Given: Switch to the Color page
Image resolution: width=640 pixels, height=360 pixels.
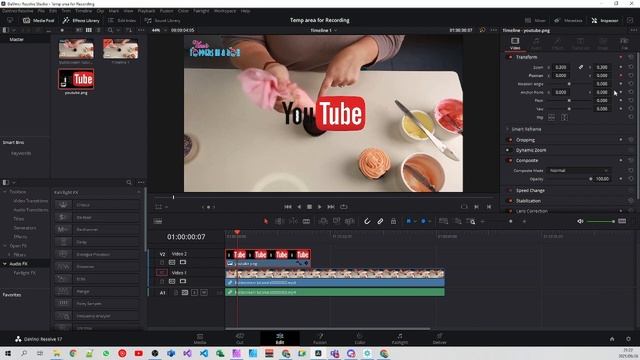Looking at the screenshot, I should (x=360, y=338).
